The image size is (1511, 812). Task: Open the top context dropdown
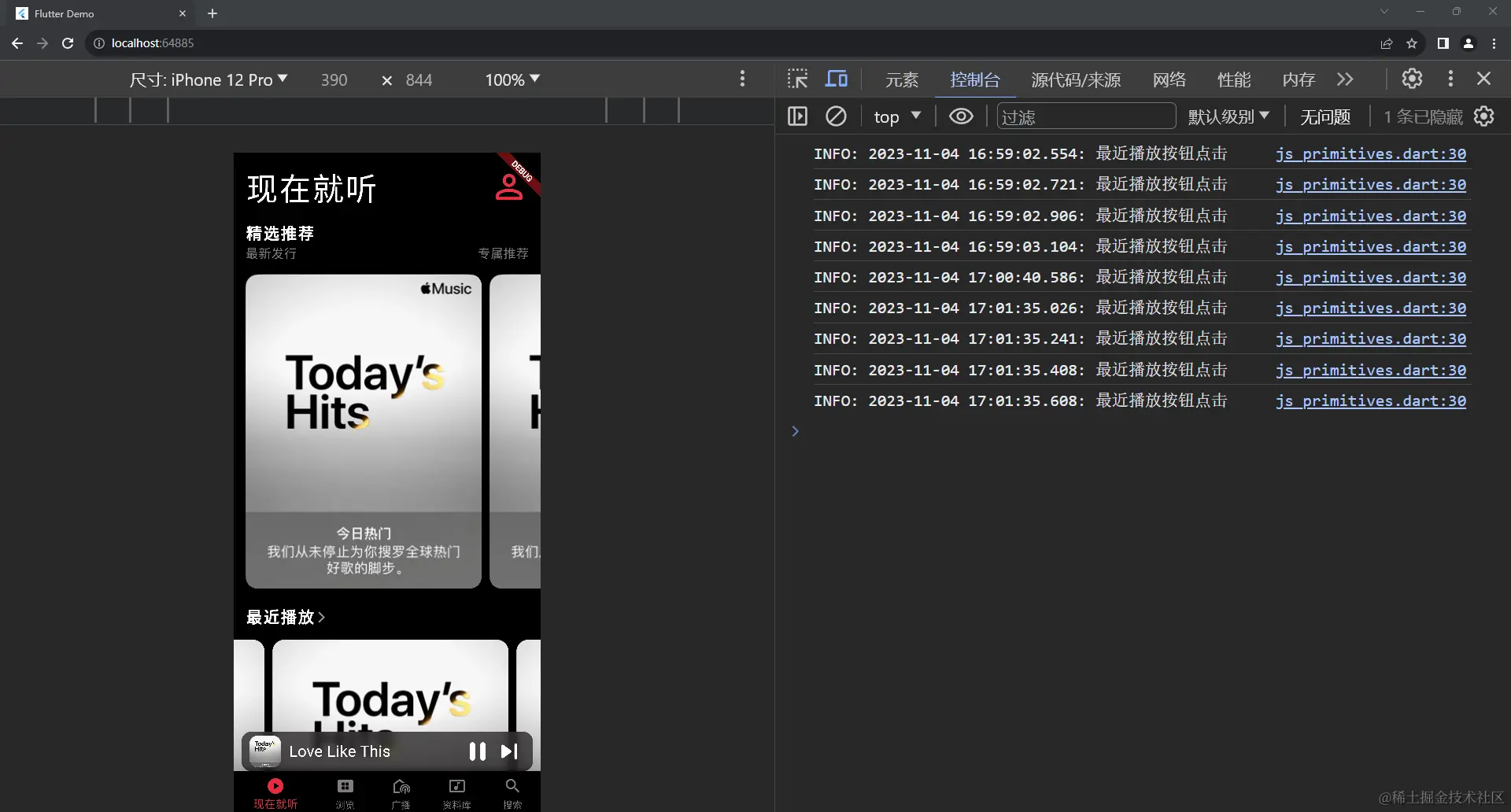pyautogui.click(x=897, y=116)
